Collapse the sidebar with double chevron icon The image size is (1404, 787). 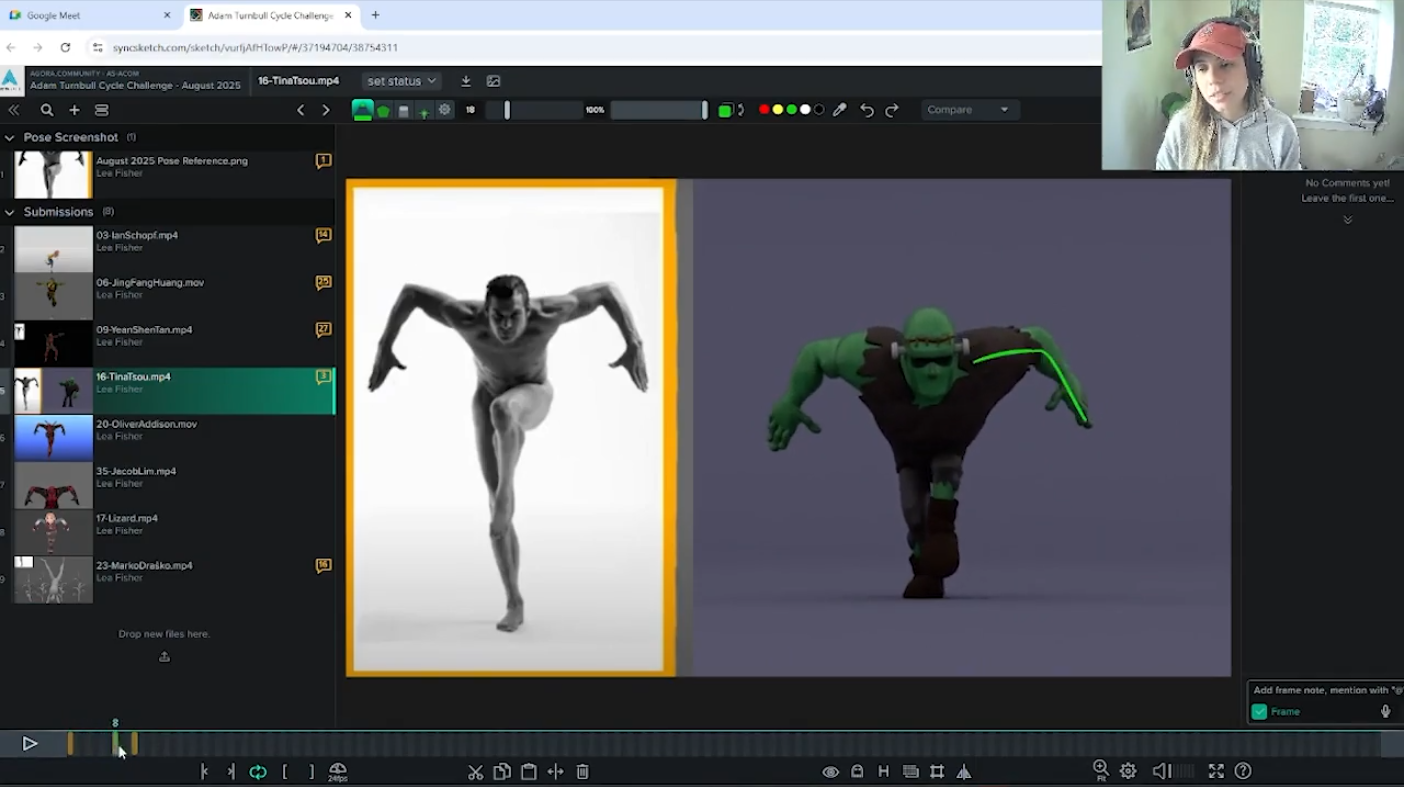14,110
